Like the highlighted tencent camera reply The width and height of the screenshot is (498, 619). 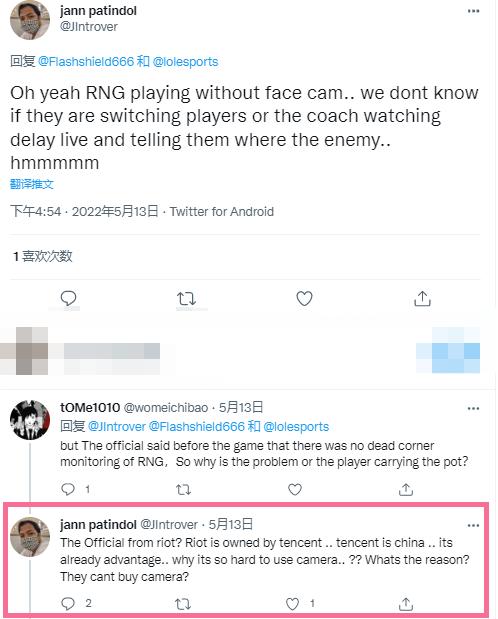(292, 604)
